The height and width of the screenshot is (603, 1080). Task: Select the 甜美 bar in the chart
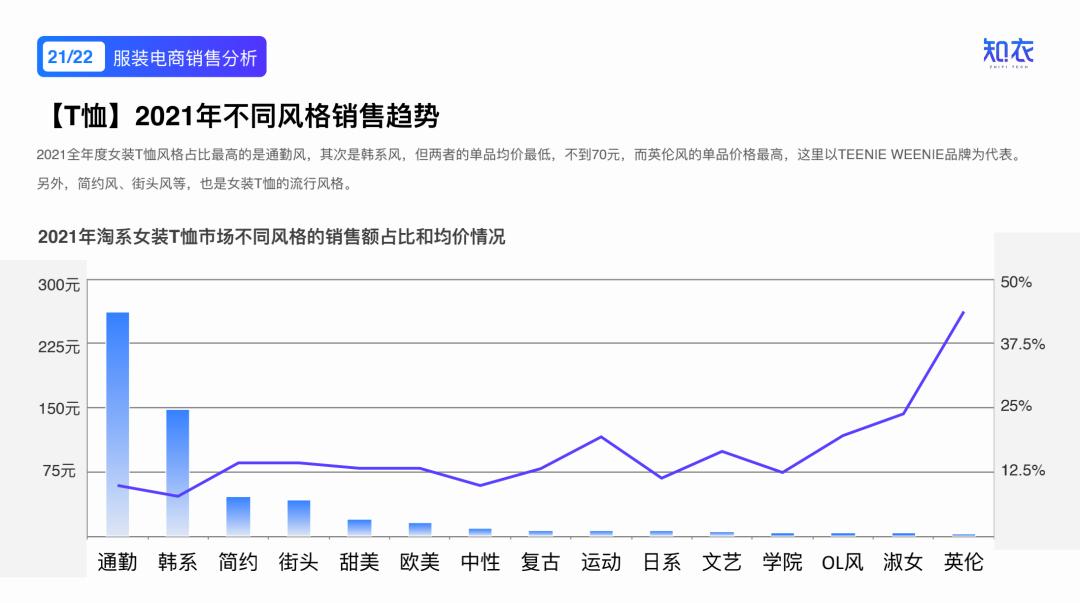coord(358,527)
